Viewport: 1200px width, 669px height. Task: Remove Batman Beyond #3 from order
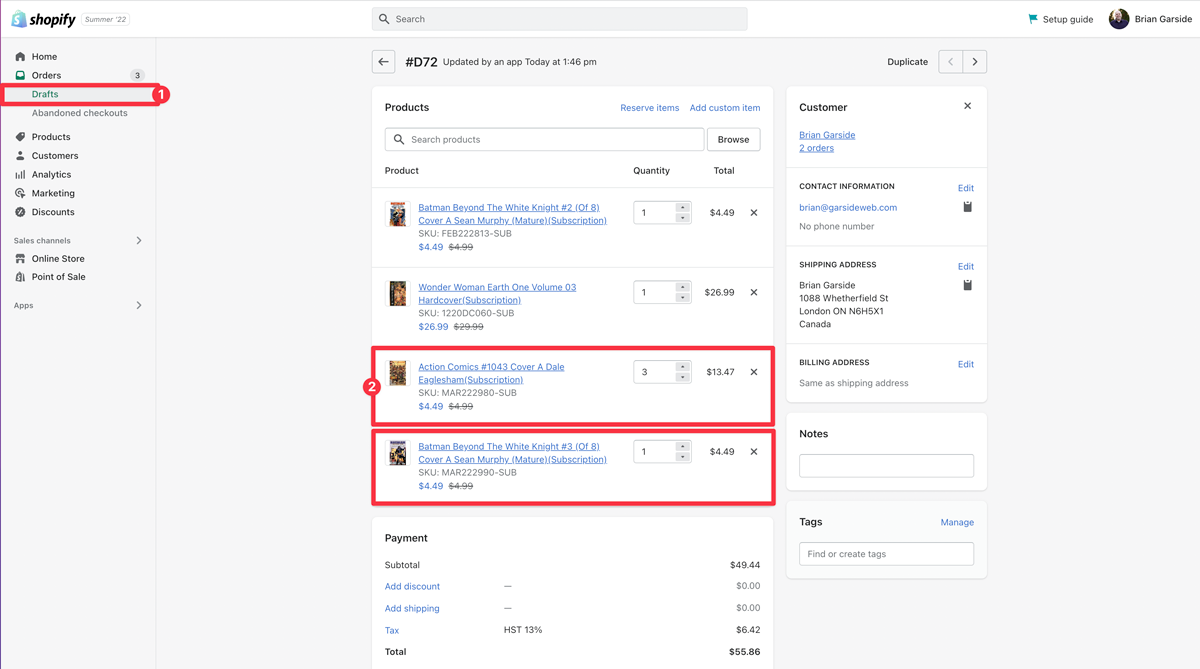[754, 452]
